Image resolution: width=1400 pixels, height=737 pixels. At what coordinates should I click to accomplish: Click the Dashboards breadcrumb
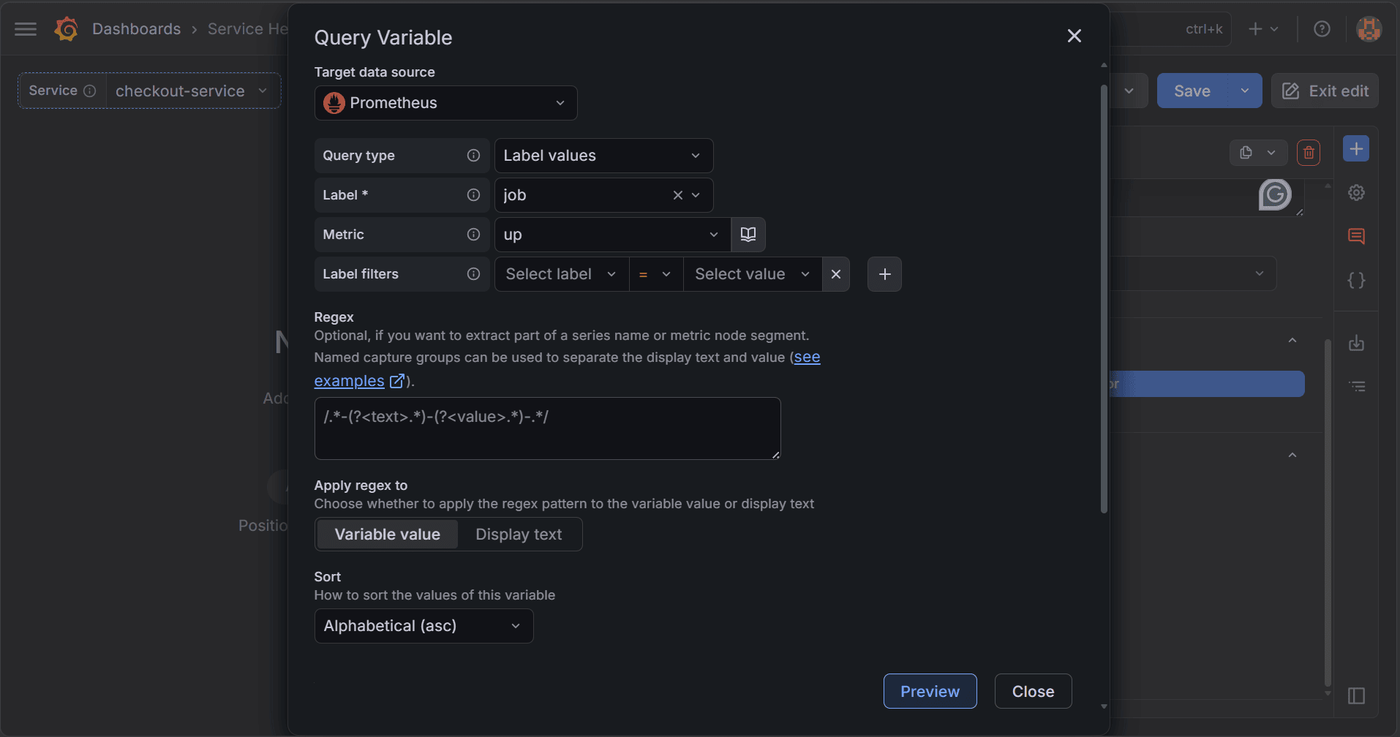click(136, 29)
